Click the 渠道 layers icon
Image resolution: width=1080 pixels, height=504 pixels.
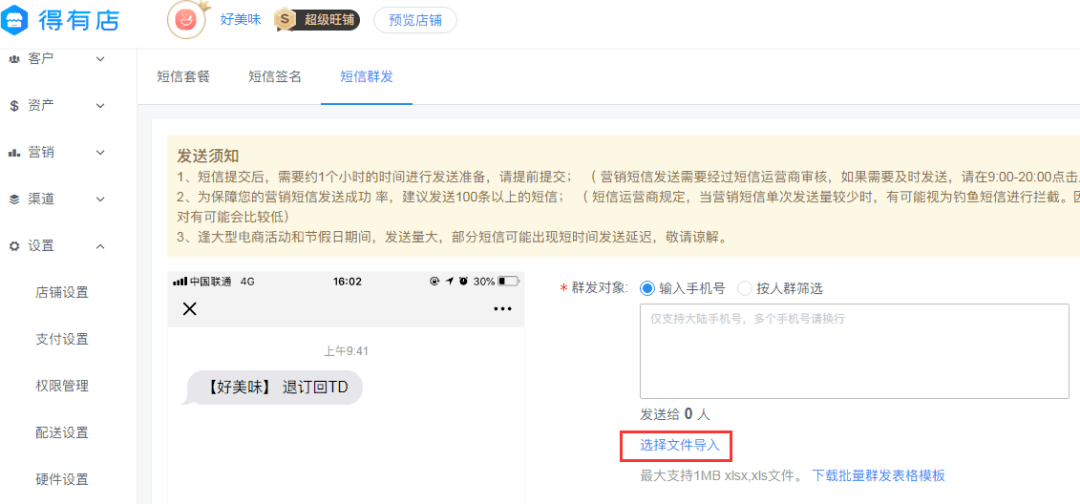(14, 200)
